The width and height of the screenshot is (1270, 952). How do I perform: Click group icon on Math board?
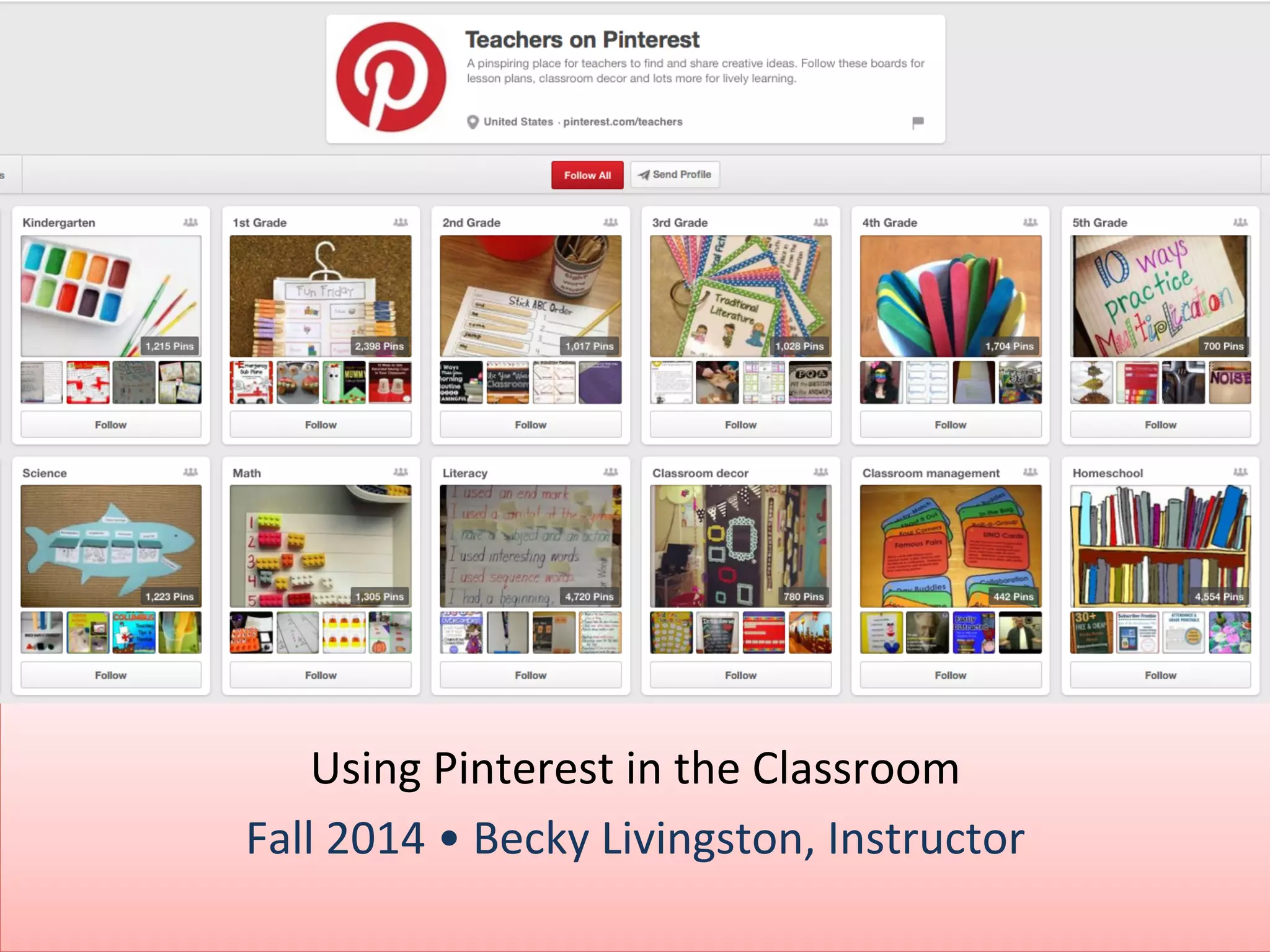tap(401, 472)
